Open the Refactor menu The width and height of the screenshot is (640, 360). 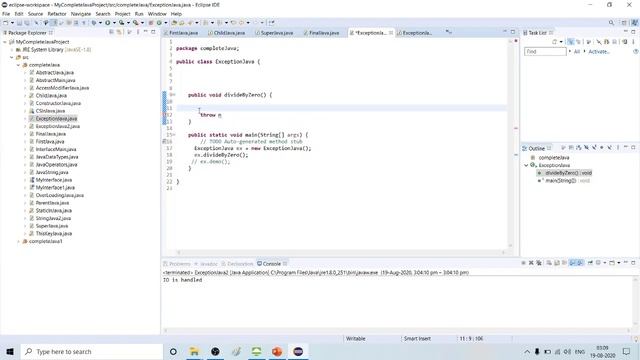click(57, 14)
